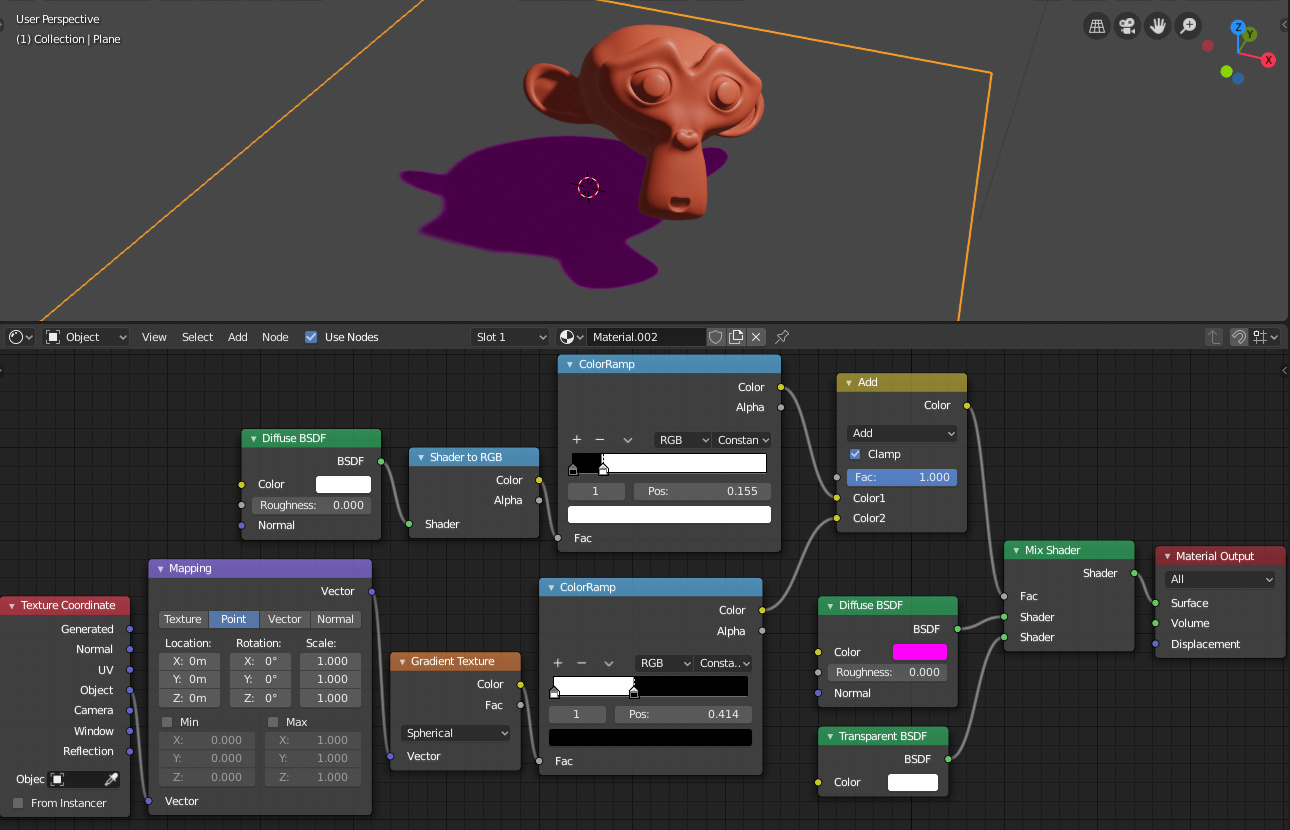Activate the pan view hand icon
This screenshot has width=1290, height=830.
coord(1157,25)
